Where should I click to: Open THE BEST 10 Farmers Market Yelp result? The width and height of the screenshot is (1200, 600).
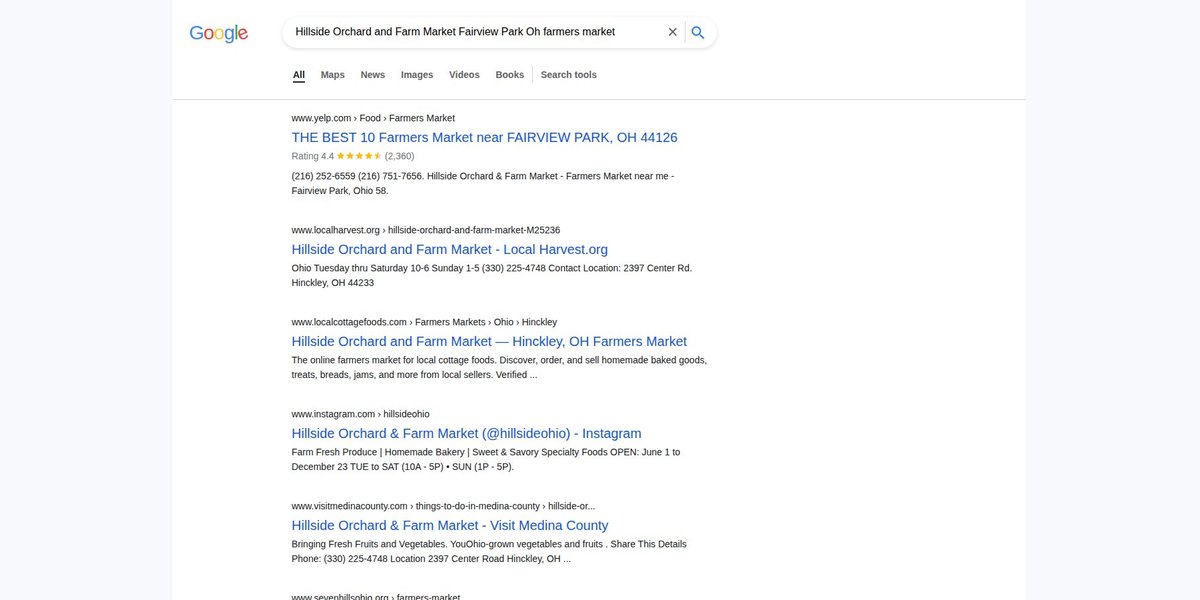point(485,137)
